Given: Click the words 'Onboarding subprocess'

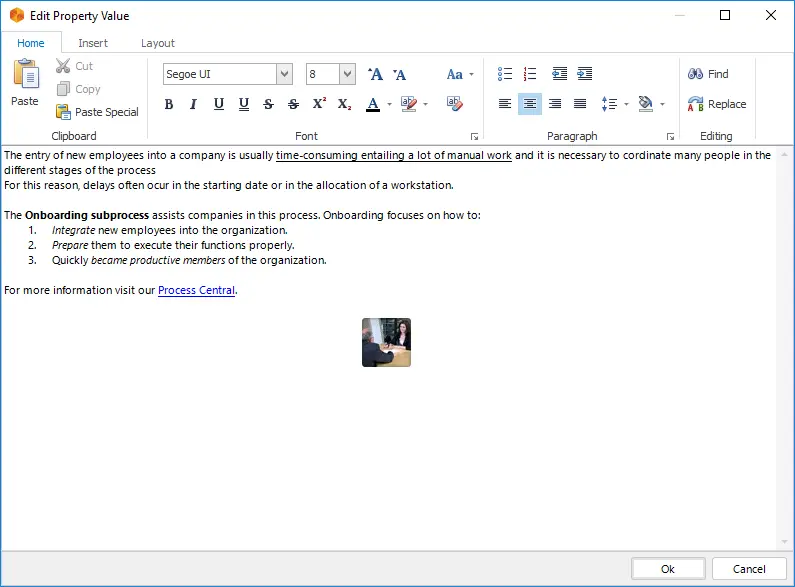Looking at the screenshot, I should 87,215.
